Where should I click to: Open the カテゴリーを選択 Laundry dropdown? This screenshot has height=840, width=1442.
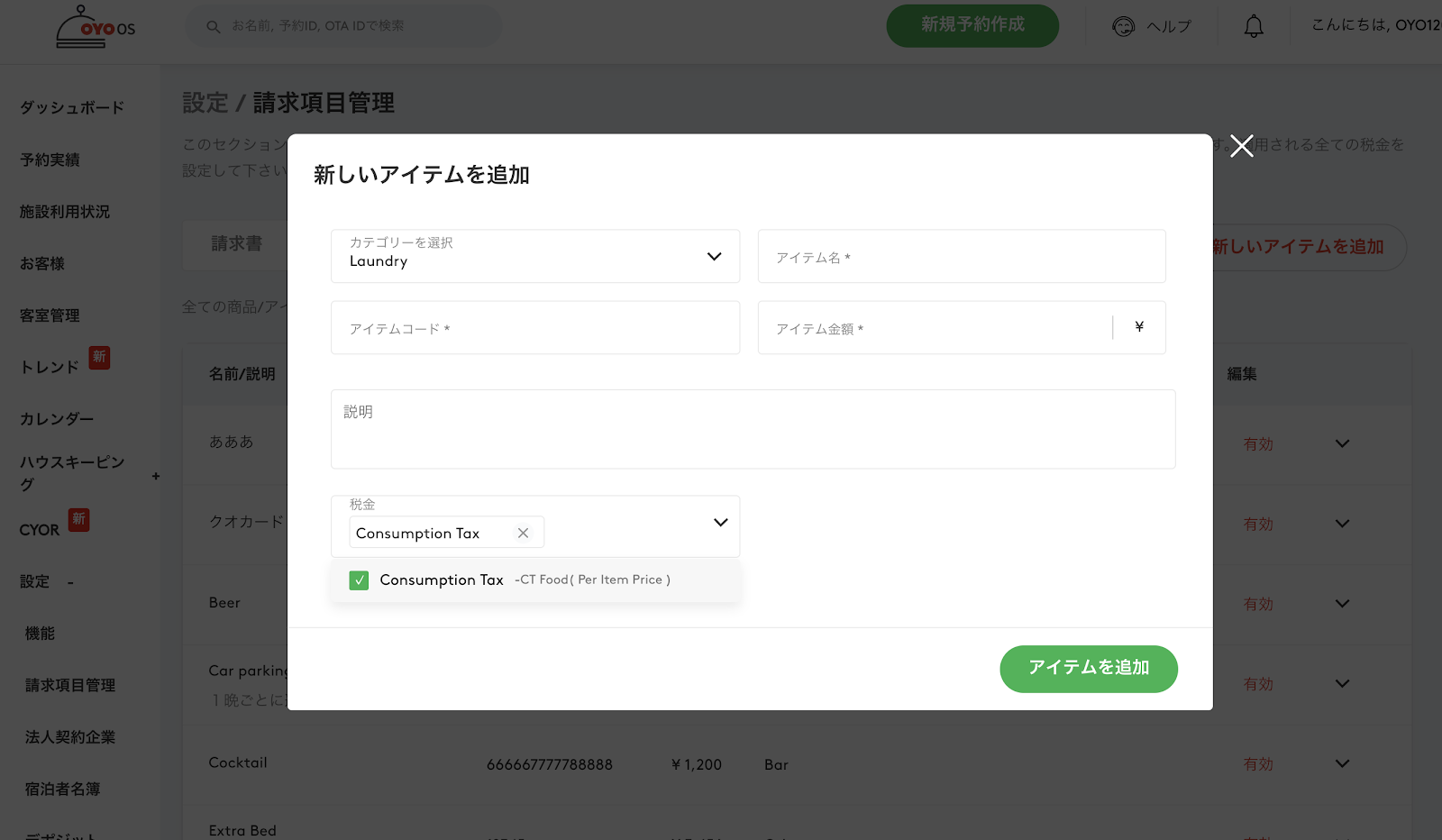pos(535,256)
